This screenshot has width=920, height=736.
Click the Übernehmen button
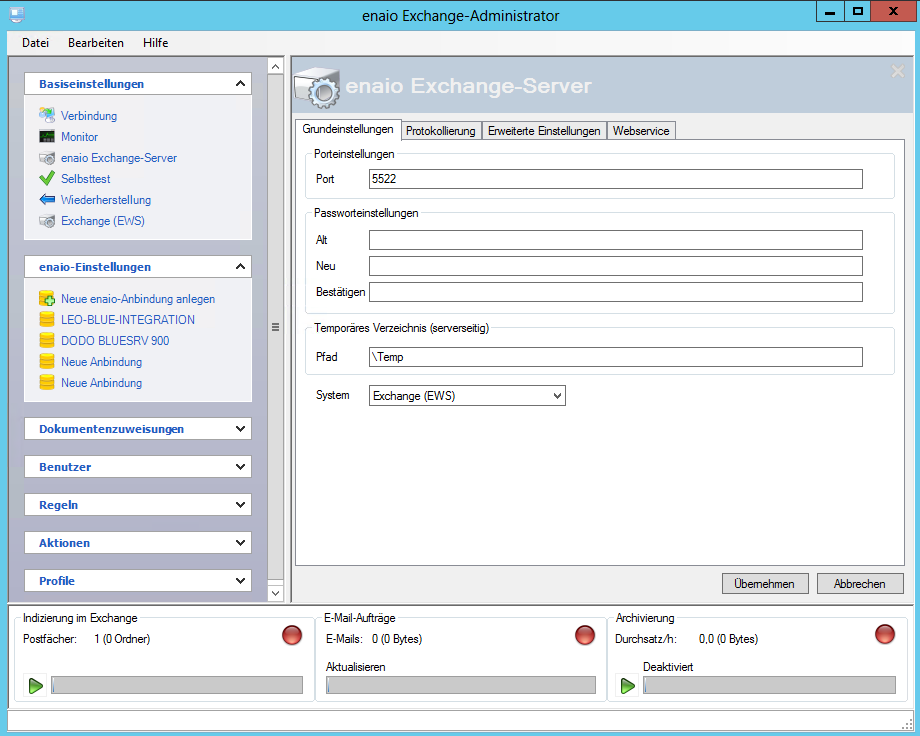(764, 584)
